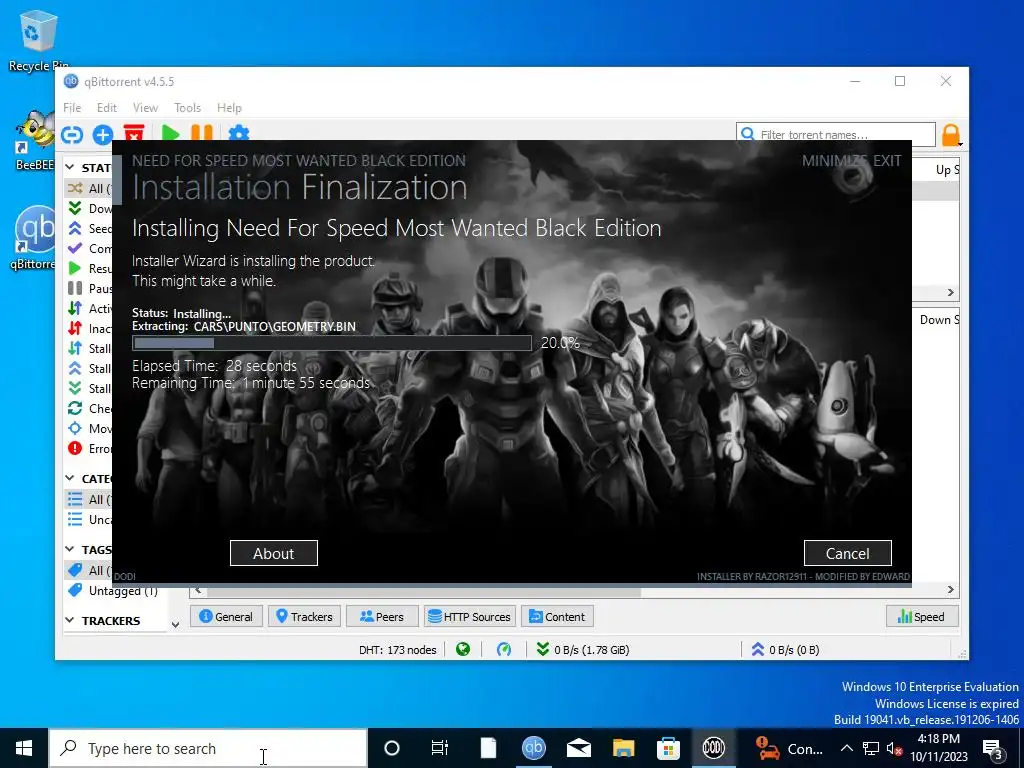This screenshot has width=1024, height=768.
Task: Open qBittorrent options gear icon
Action: pyautogui.click(x=239, y=133)
